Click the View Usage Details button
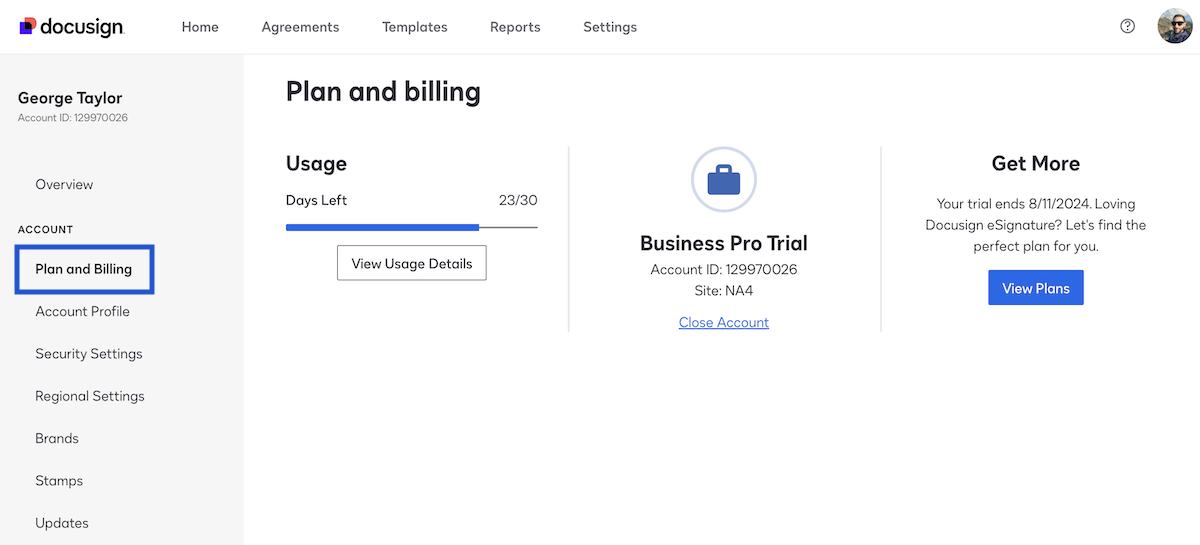The width and height of the screenshot is (1200, 545). click(x=412, y=263)
